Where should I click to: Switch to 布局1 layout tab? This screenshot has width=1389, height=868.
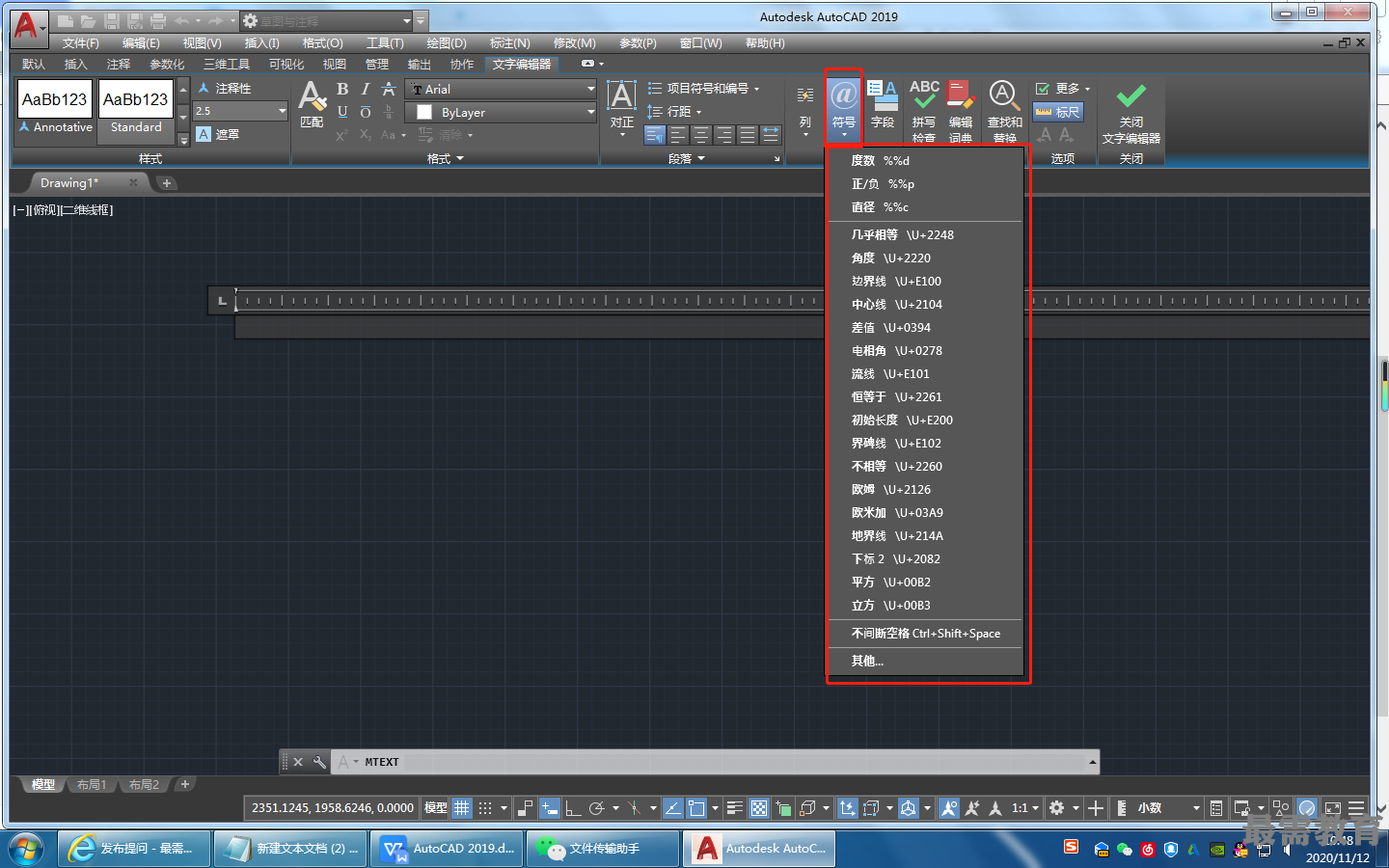tap(92, 785)
